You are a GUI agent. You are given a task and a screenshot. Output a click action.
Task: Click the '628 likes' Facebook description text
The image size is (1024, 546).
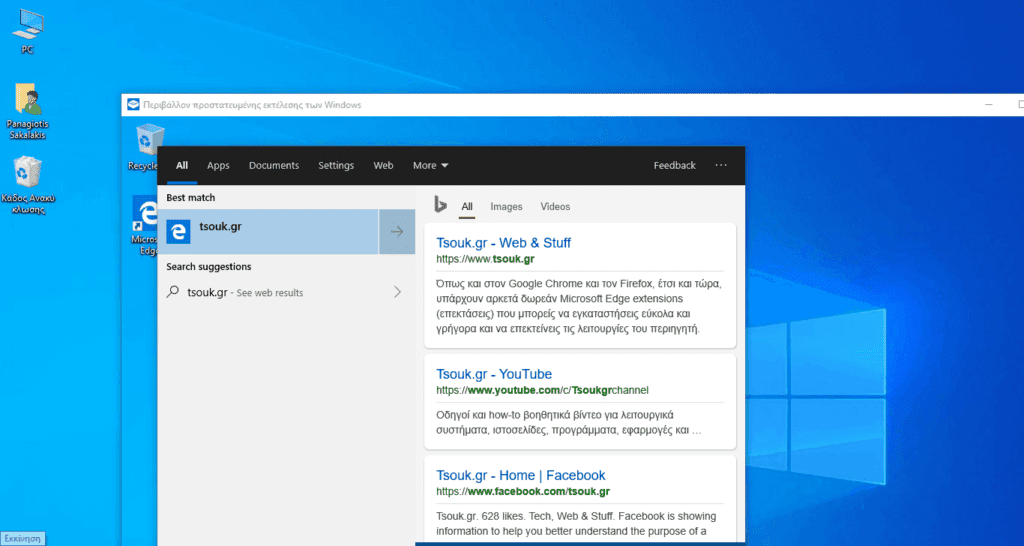pos(576,524)
